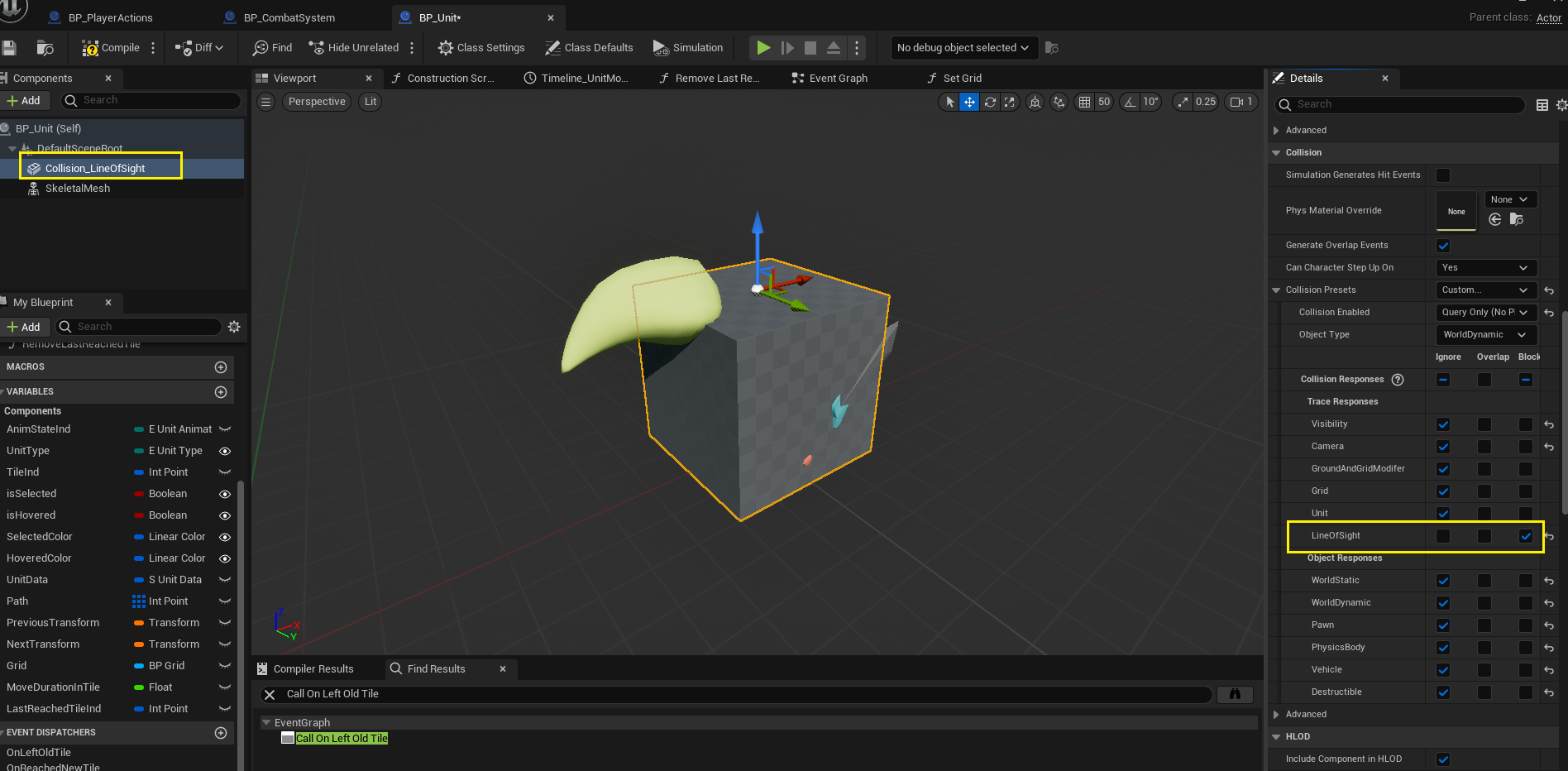The width and height of the screenshot is (1568, 771).
Task: Compile the blueprint
Action: (x=111, y=48)
